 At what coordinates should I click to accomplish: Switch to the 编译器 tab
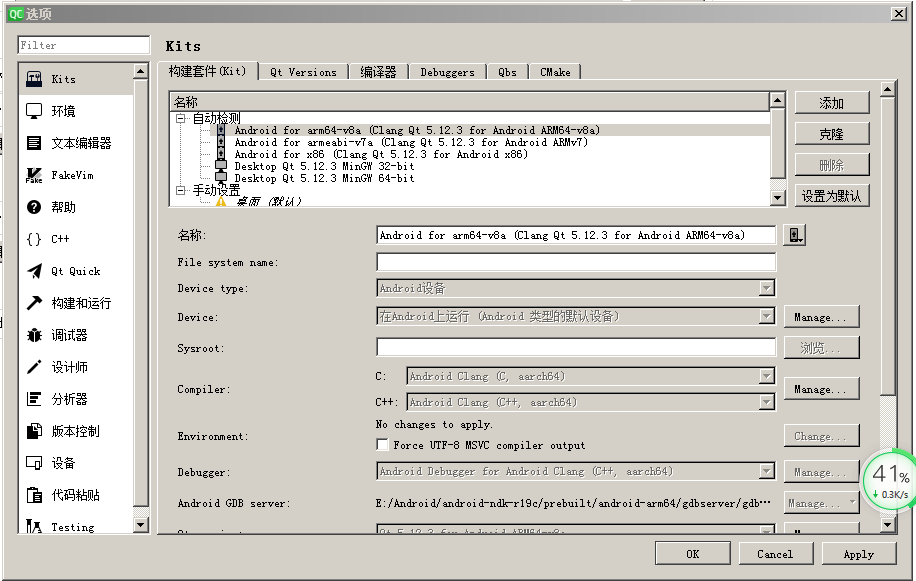click(378, 72)
